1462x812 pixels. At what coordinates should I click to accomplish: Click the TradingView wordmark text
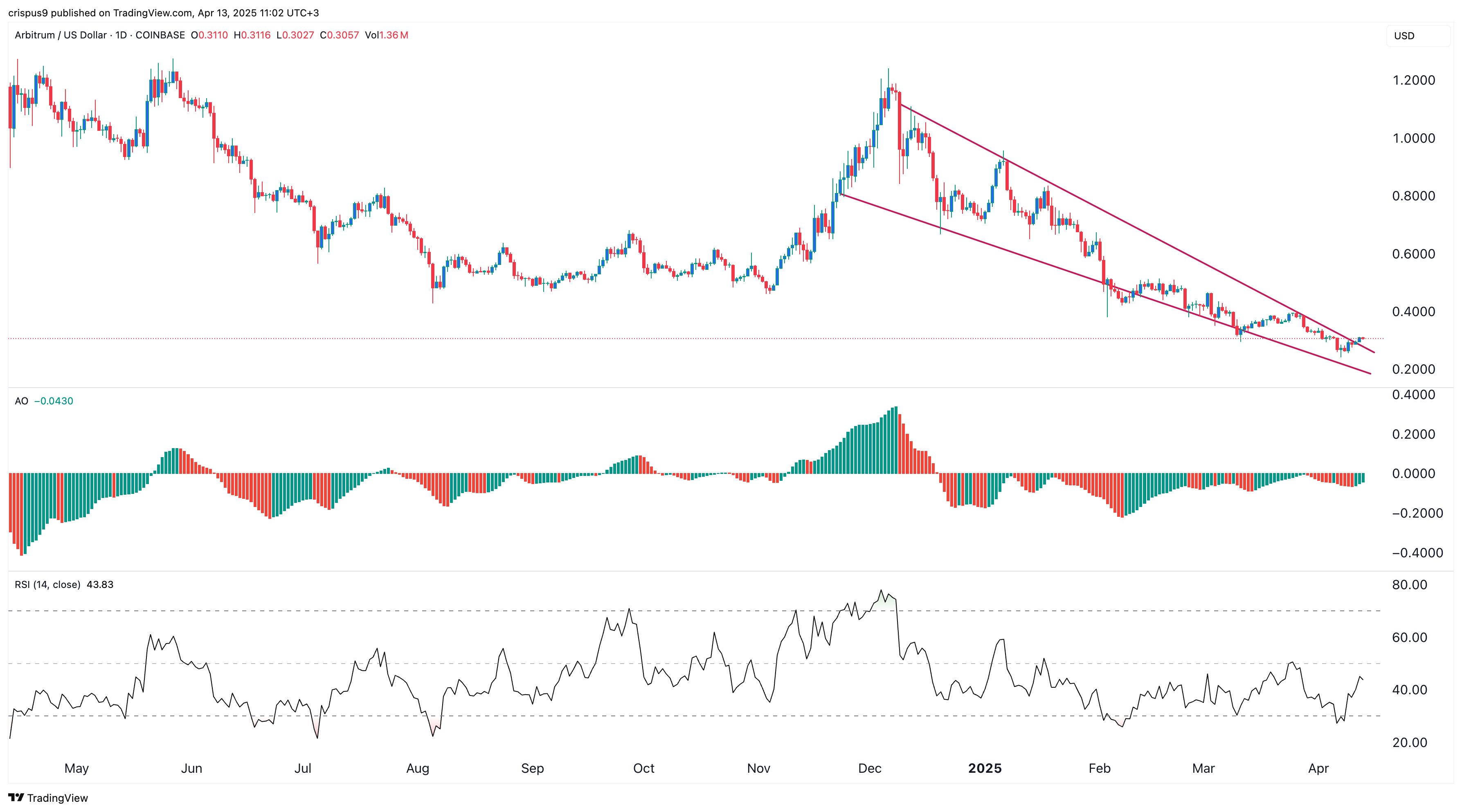[57, 799]
